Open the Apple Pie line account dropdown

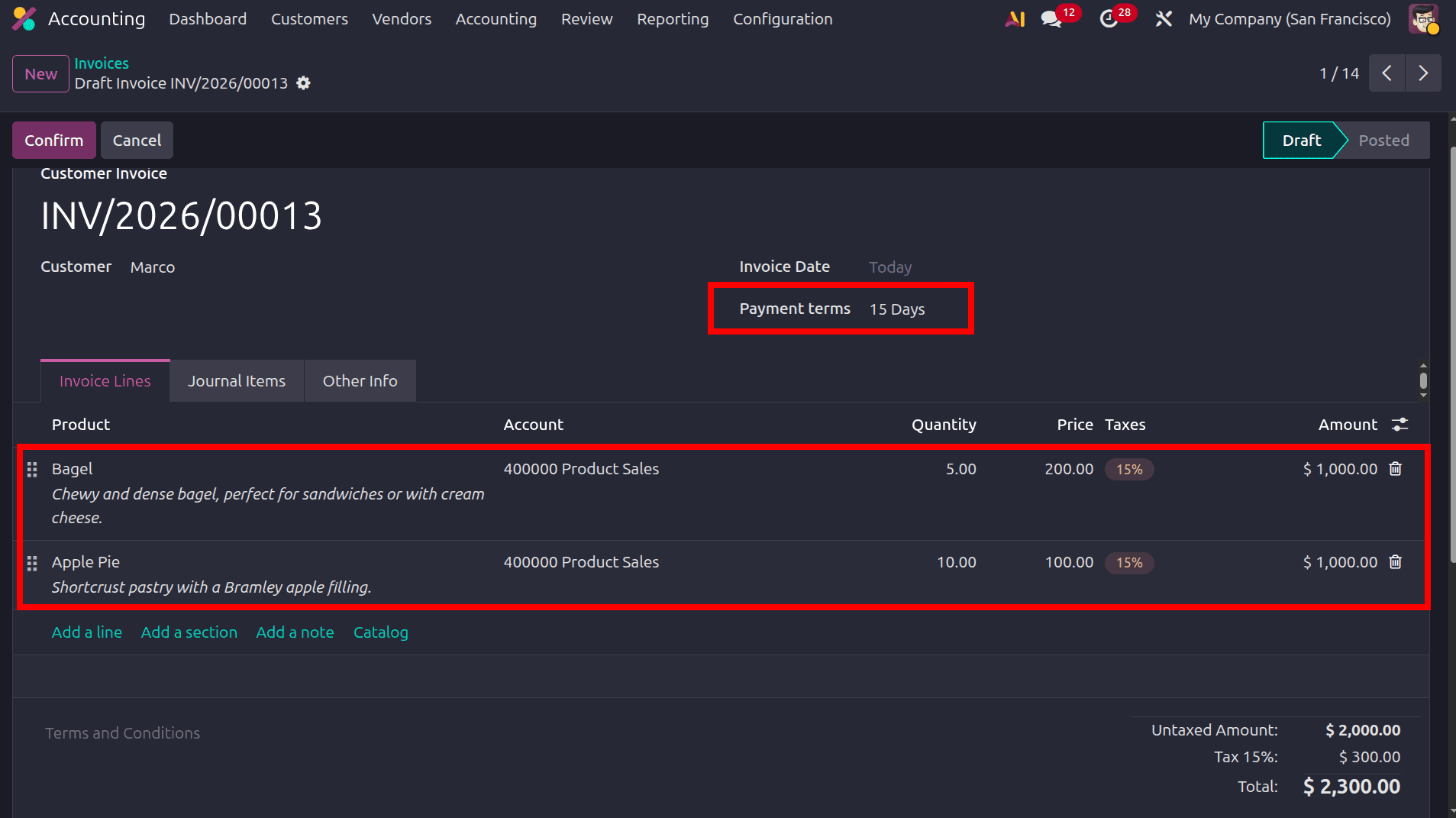point(581,562)
